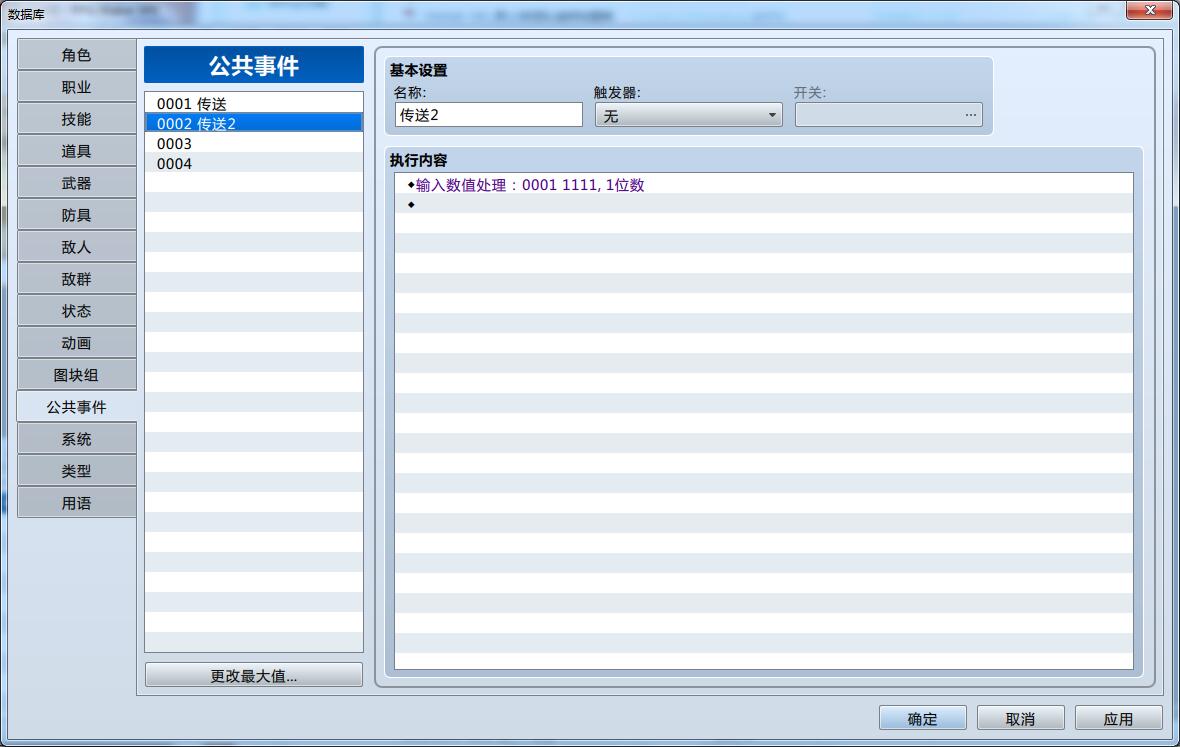Select the 输入数值处理 command line

click(764, 184)
